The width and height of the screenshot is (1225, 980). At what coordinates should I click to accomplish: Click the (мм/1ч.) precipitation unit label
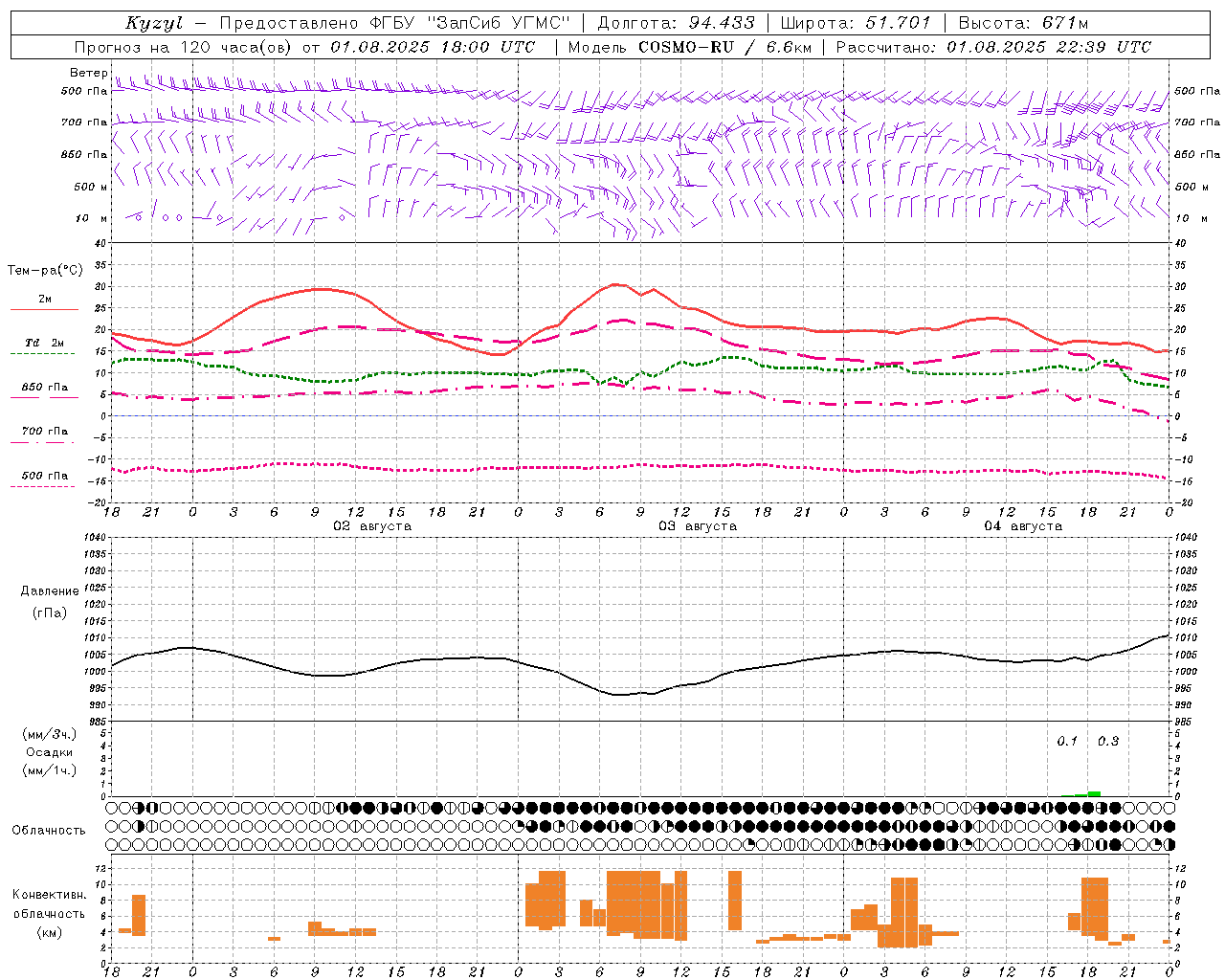click(50, 770)
